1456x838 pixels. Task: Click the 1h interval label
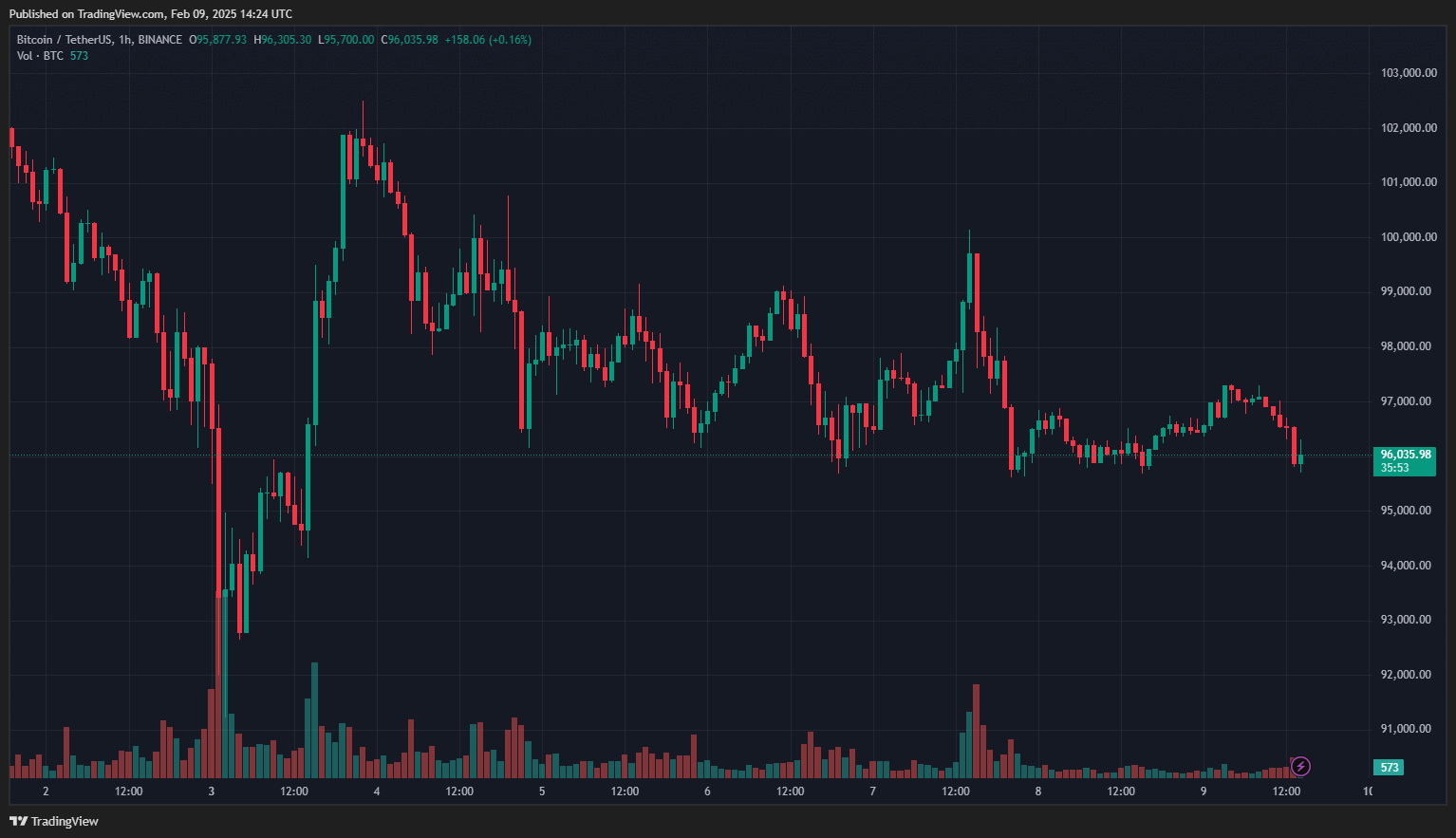125,40
